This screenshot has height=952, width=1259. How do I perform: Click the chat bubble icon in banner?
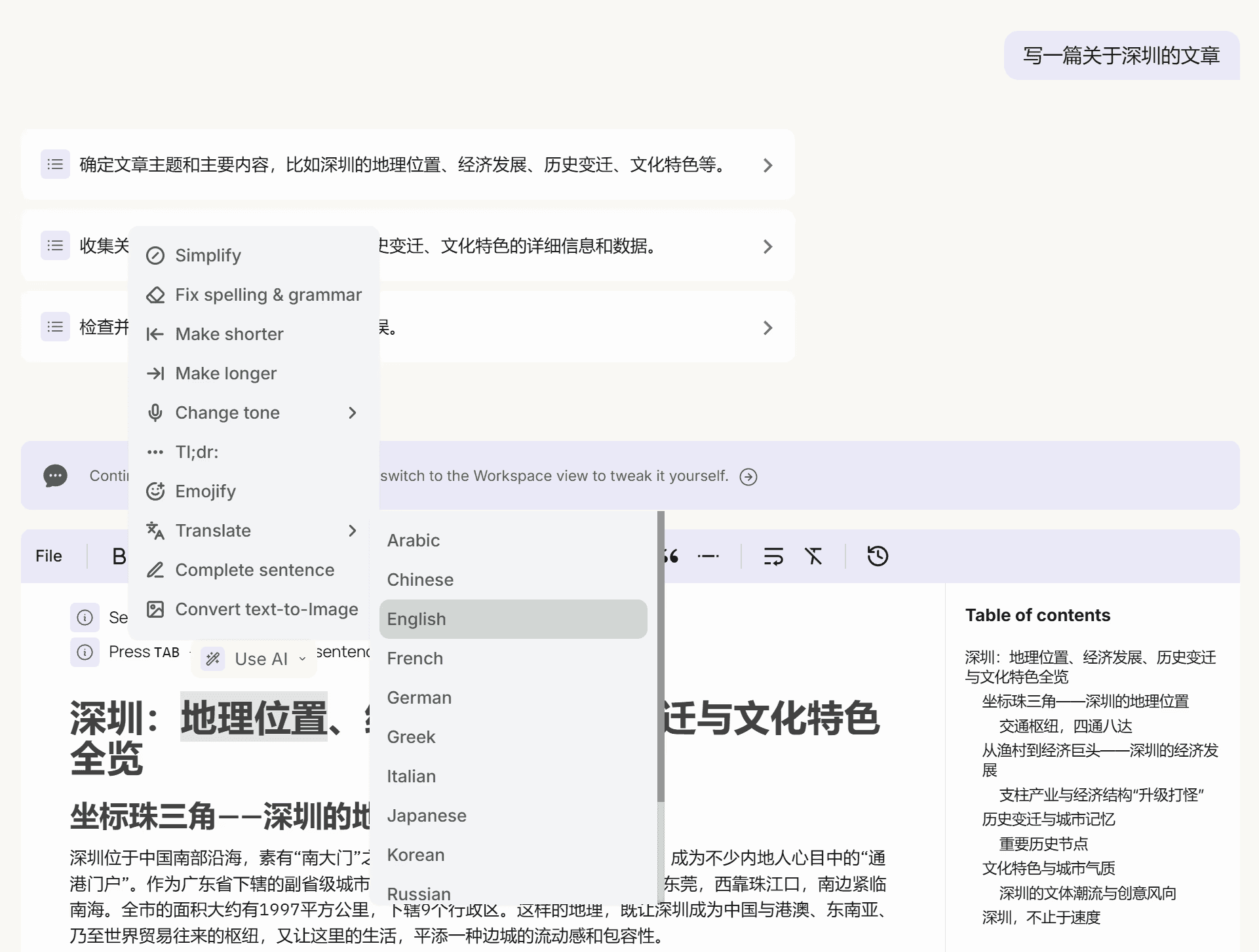click(x=56, y=476)
